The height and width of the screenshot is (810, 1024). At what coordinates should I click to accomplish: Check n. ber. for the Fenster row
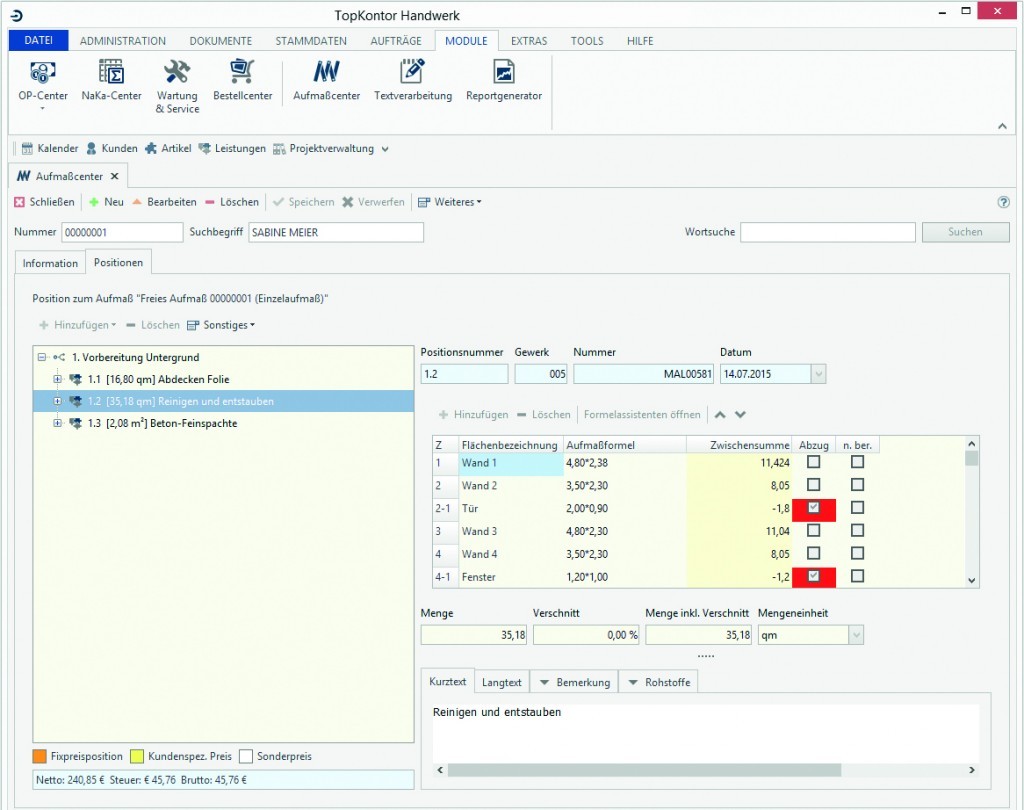click(858, 576)
